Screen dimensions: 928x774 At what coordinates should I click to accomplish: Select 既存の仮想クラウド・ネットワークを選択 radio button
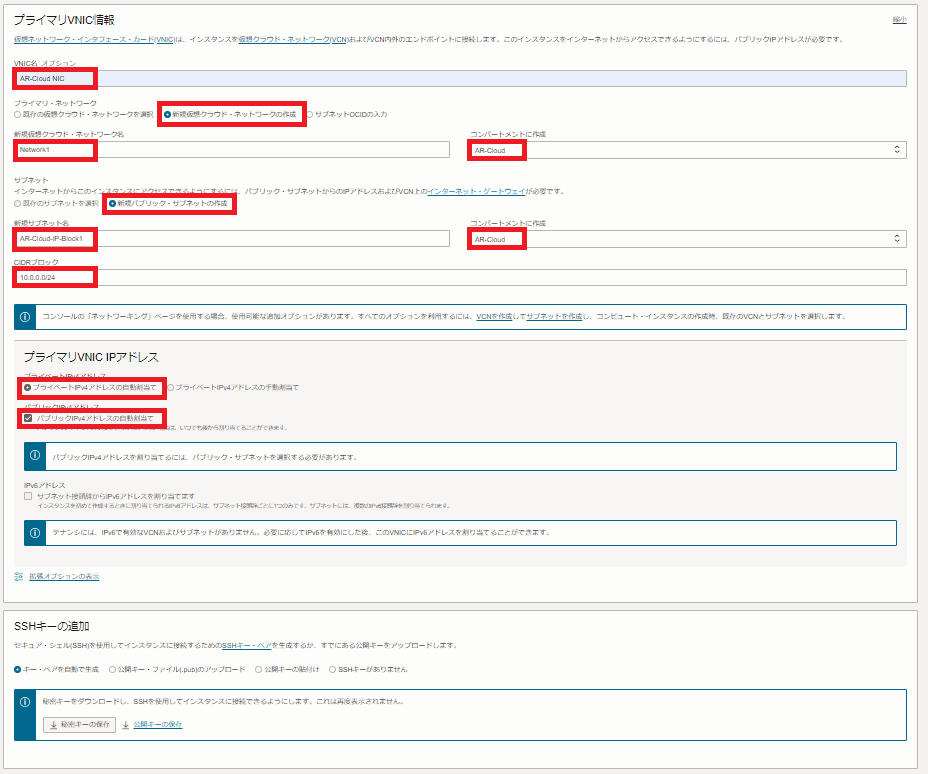coord(18,114)
